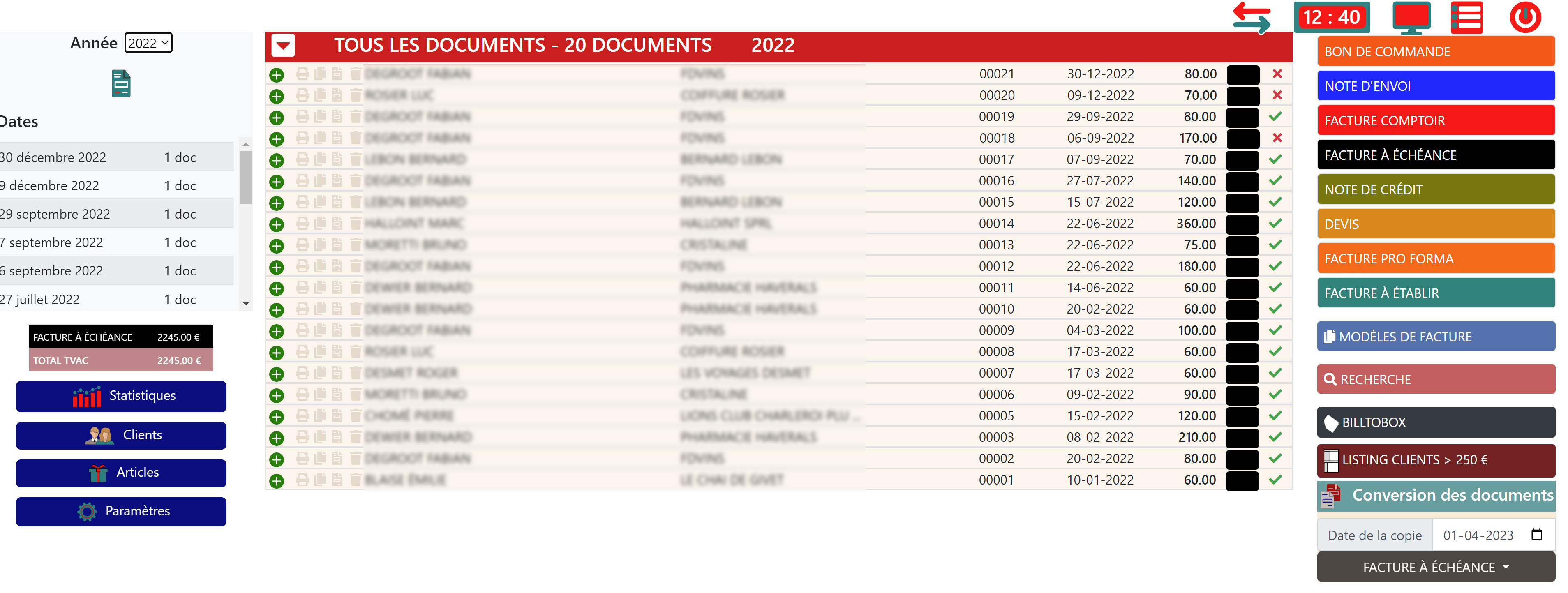This screenshot has width=1568, height=593.
Task: Open the Statistiques button
Action: (121, 396)
